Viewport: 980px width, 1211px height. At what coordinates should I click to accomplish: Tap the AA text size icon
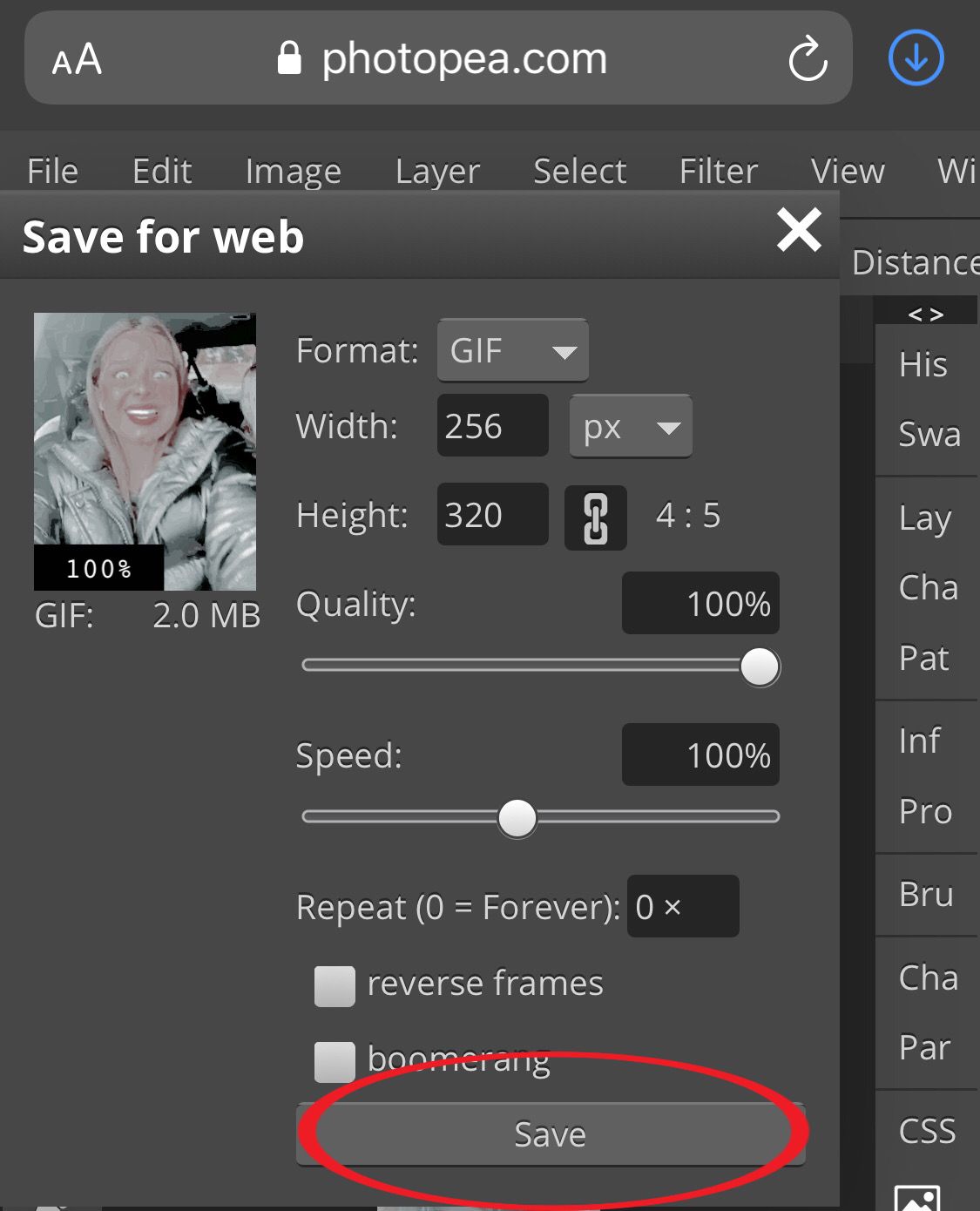pos(77,60)
